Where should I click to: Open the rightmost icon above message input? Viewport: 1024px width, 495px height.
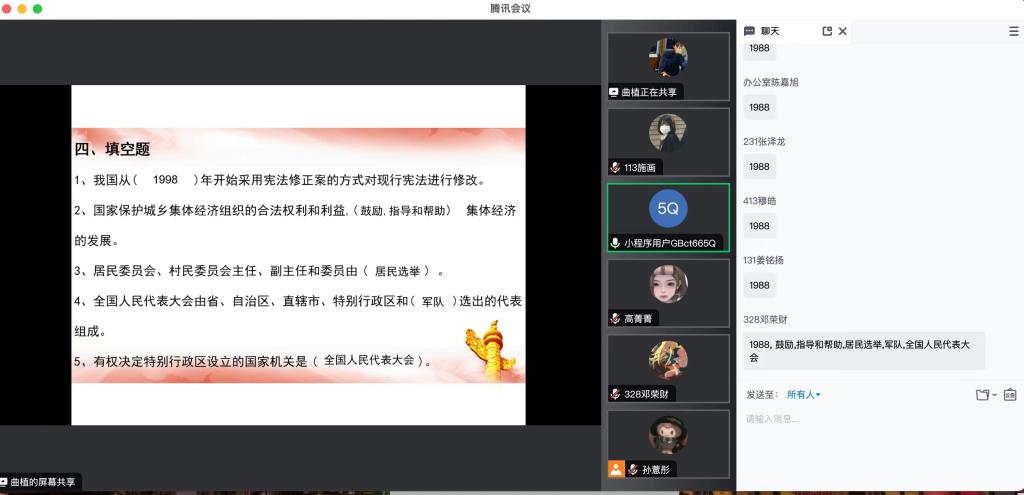(1010, 395)
